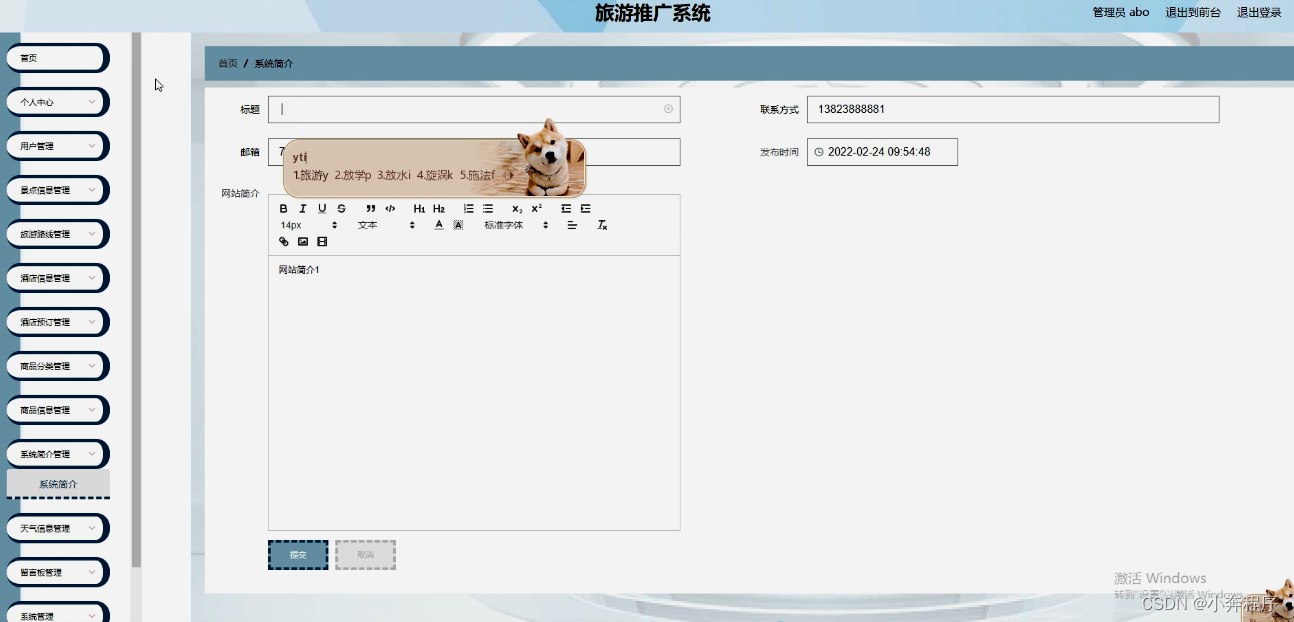This screenshot has height=622, width=1294.
Task: Clear text formatting in editor
Action: [x=602, y=225]
